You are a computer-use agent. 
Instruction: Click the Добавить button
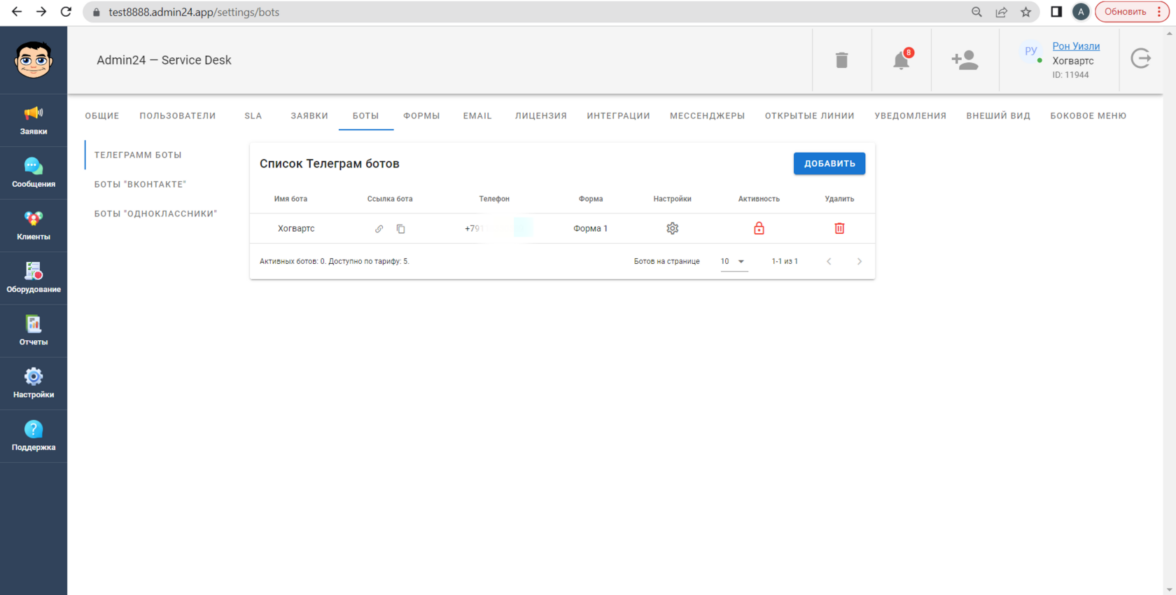pos(829,164)
